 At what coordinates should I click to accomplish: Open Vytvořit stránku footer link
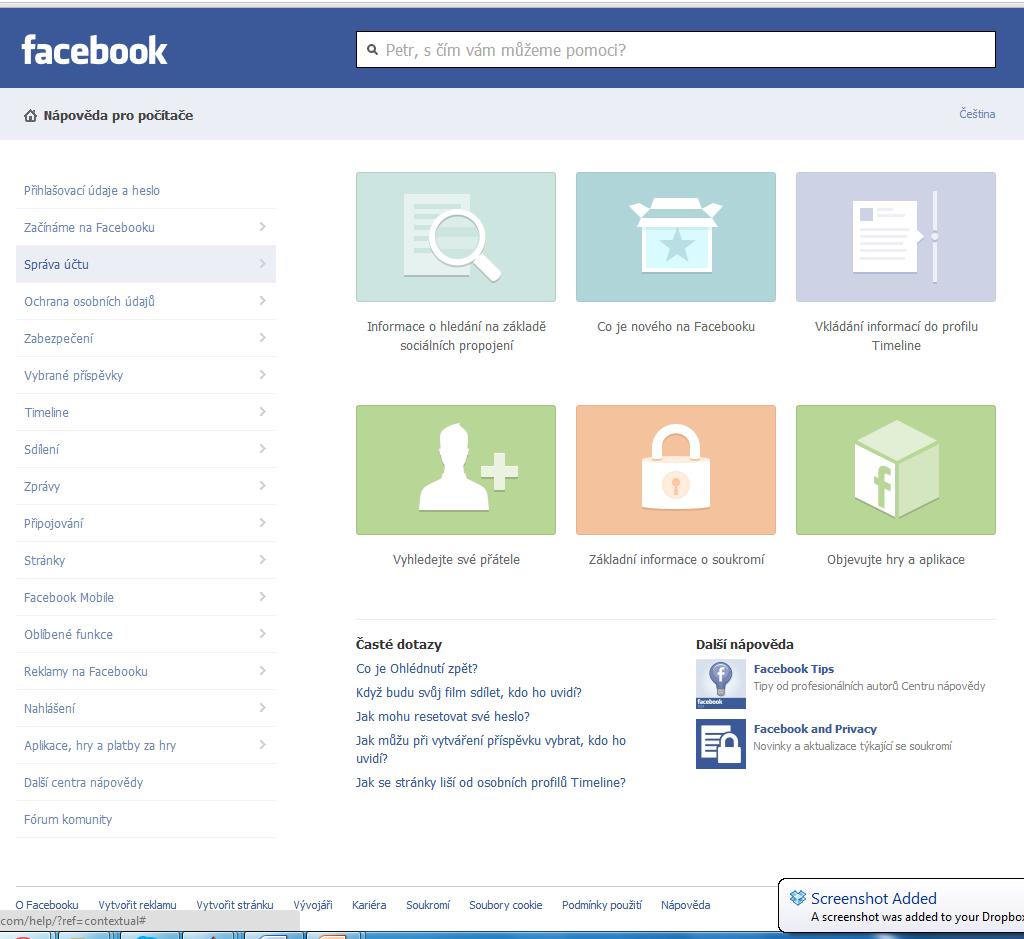tap(234, 905)
